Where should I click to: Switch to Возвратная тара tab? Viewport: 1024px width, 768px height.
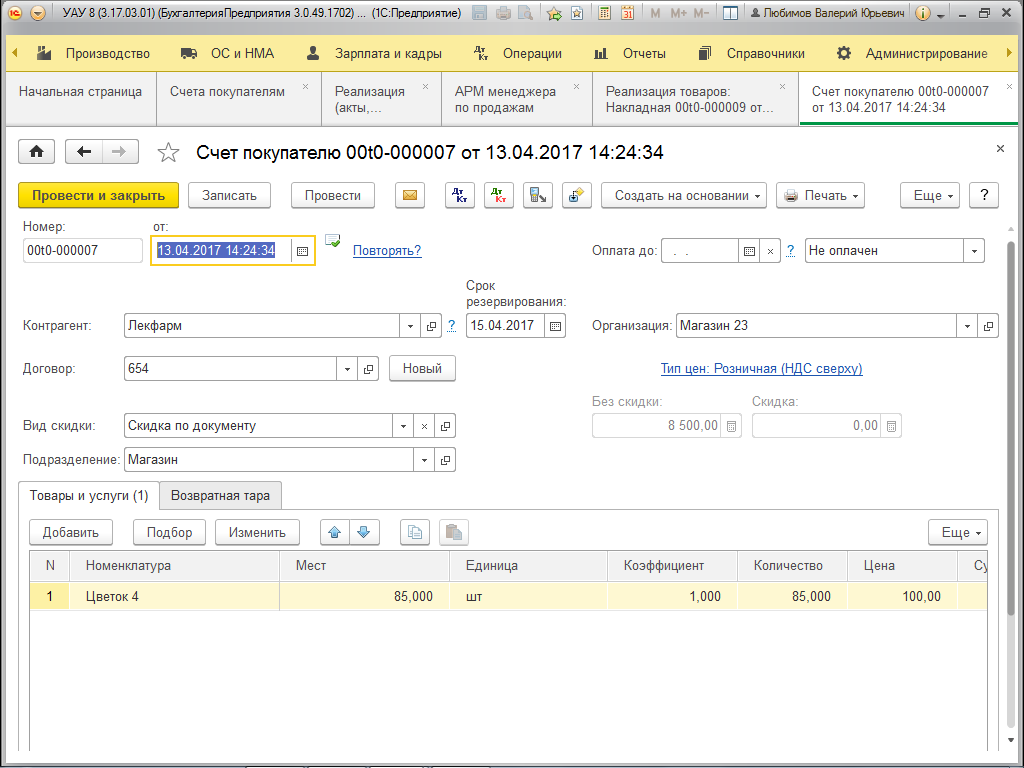pos(221,496)
